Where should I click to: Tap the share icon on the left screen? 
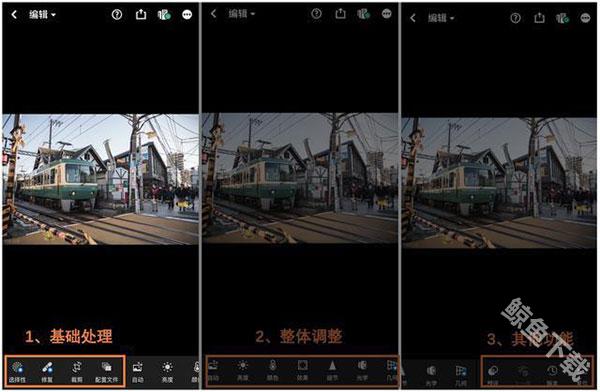point(141,15)
